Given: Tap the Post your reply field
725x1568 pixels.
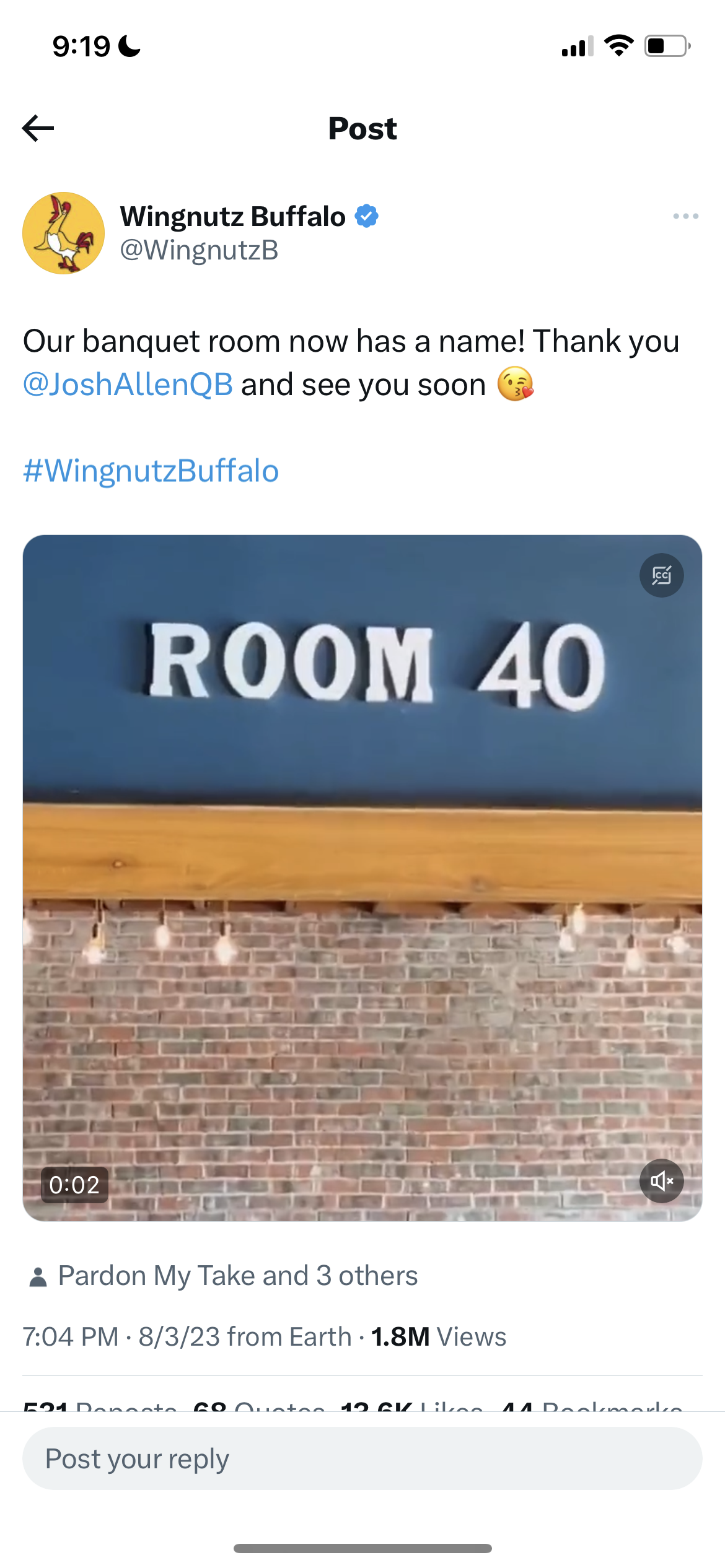Looking at the screenshot, I should [362, 1458].
